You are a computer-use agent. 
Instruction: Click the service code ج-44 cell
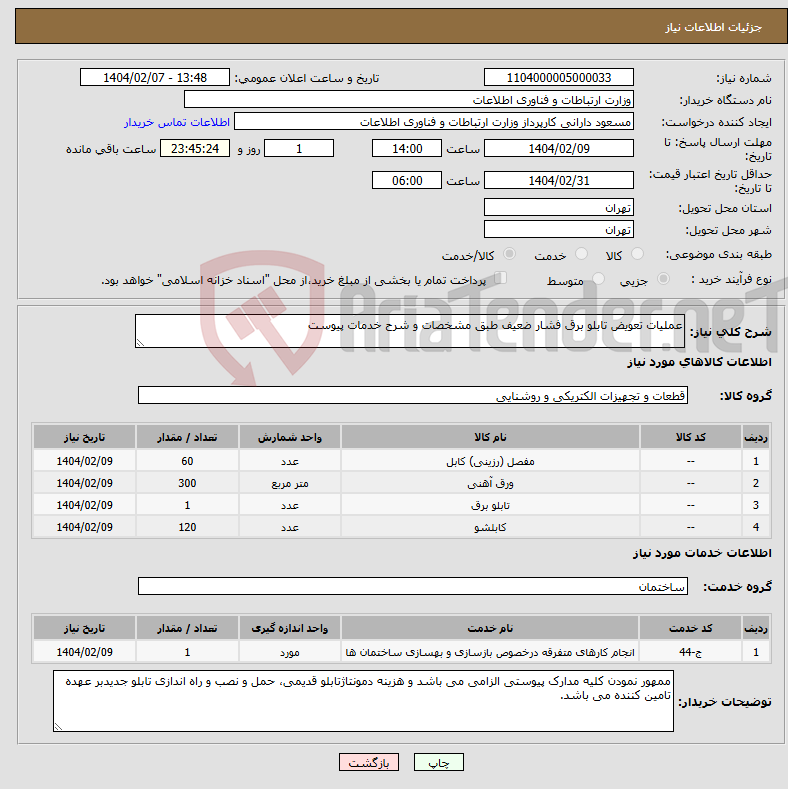point(690,652)
